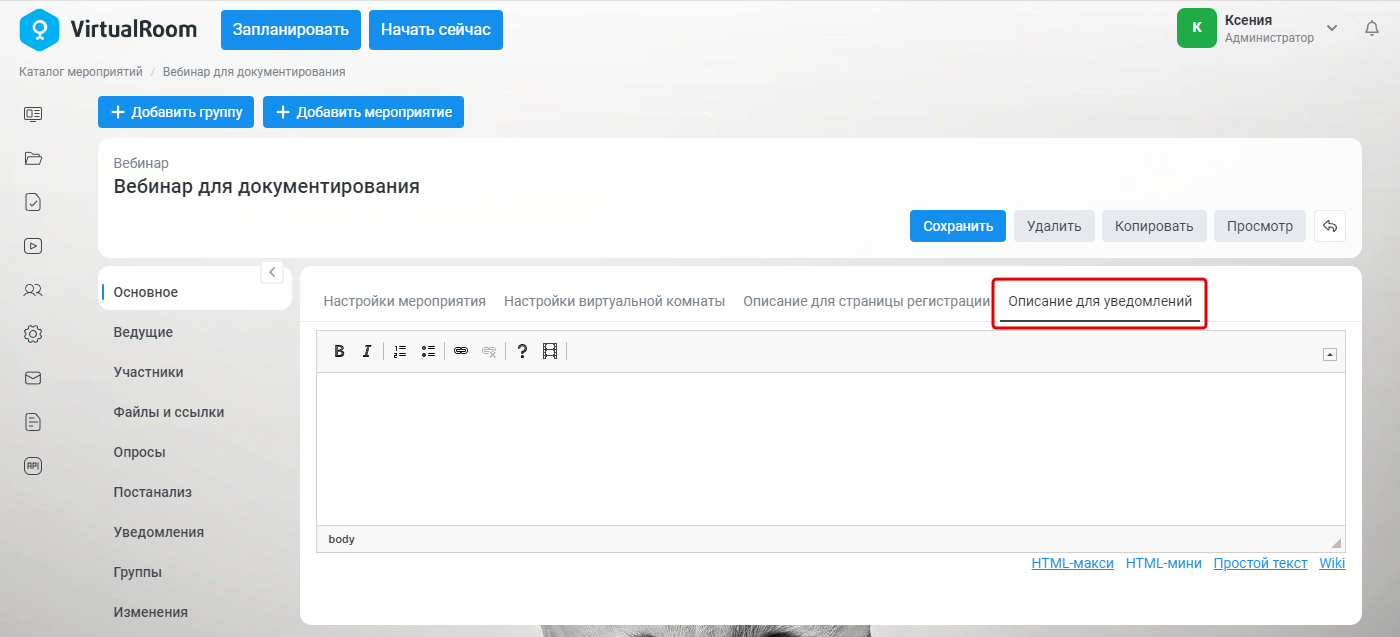Open editor help via question mark icon
This screenshot has width=1400, height=637.
click(522, 351)
